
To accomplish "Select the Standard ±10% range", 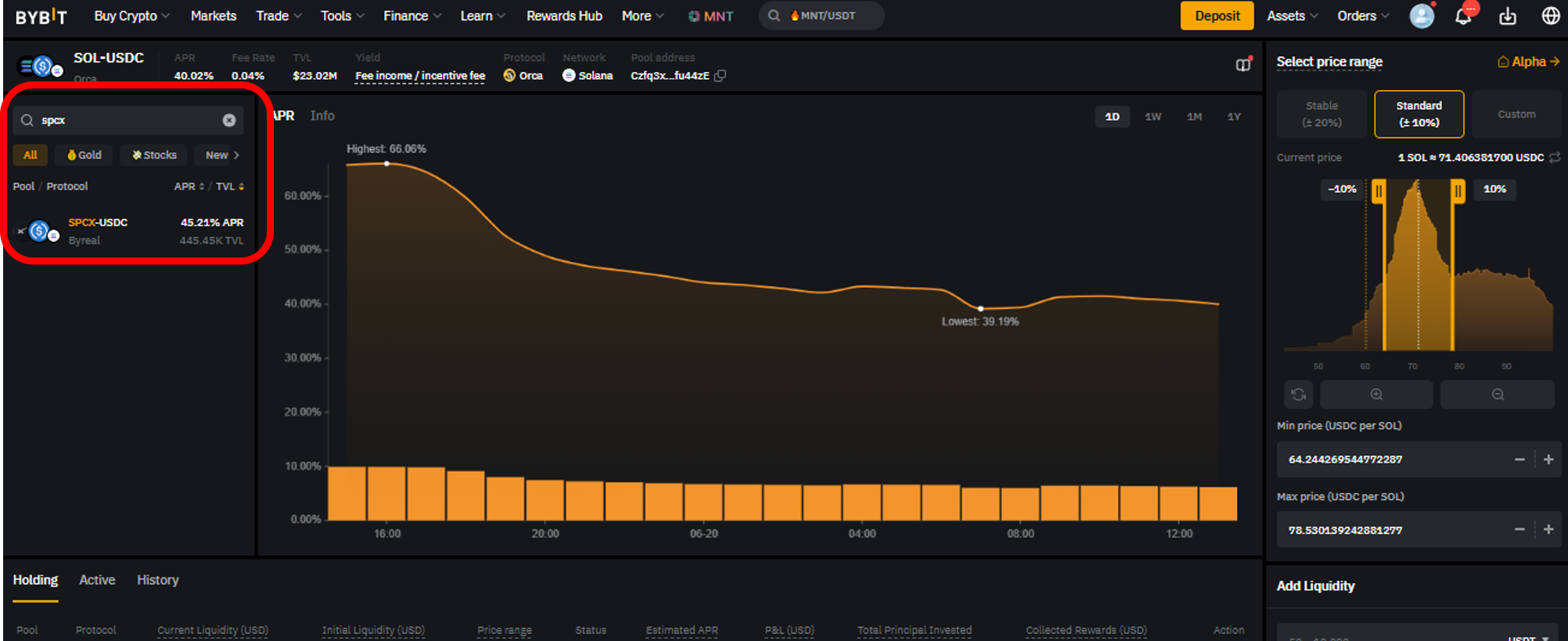I will [1419, 114].
